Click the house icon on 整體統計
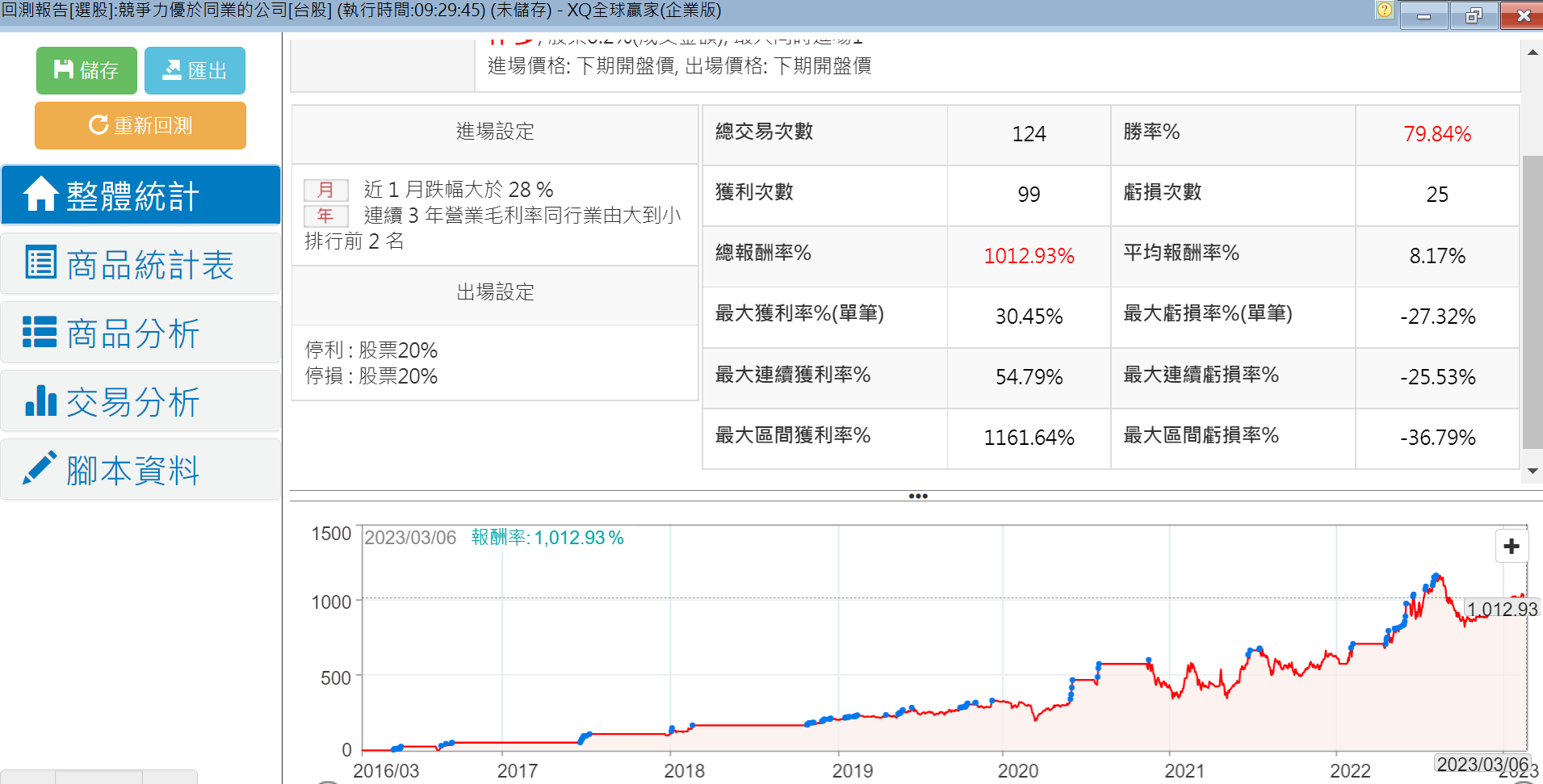Screen dimensions: 1543x784 coord(40,195)
